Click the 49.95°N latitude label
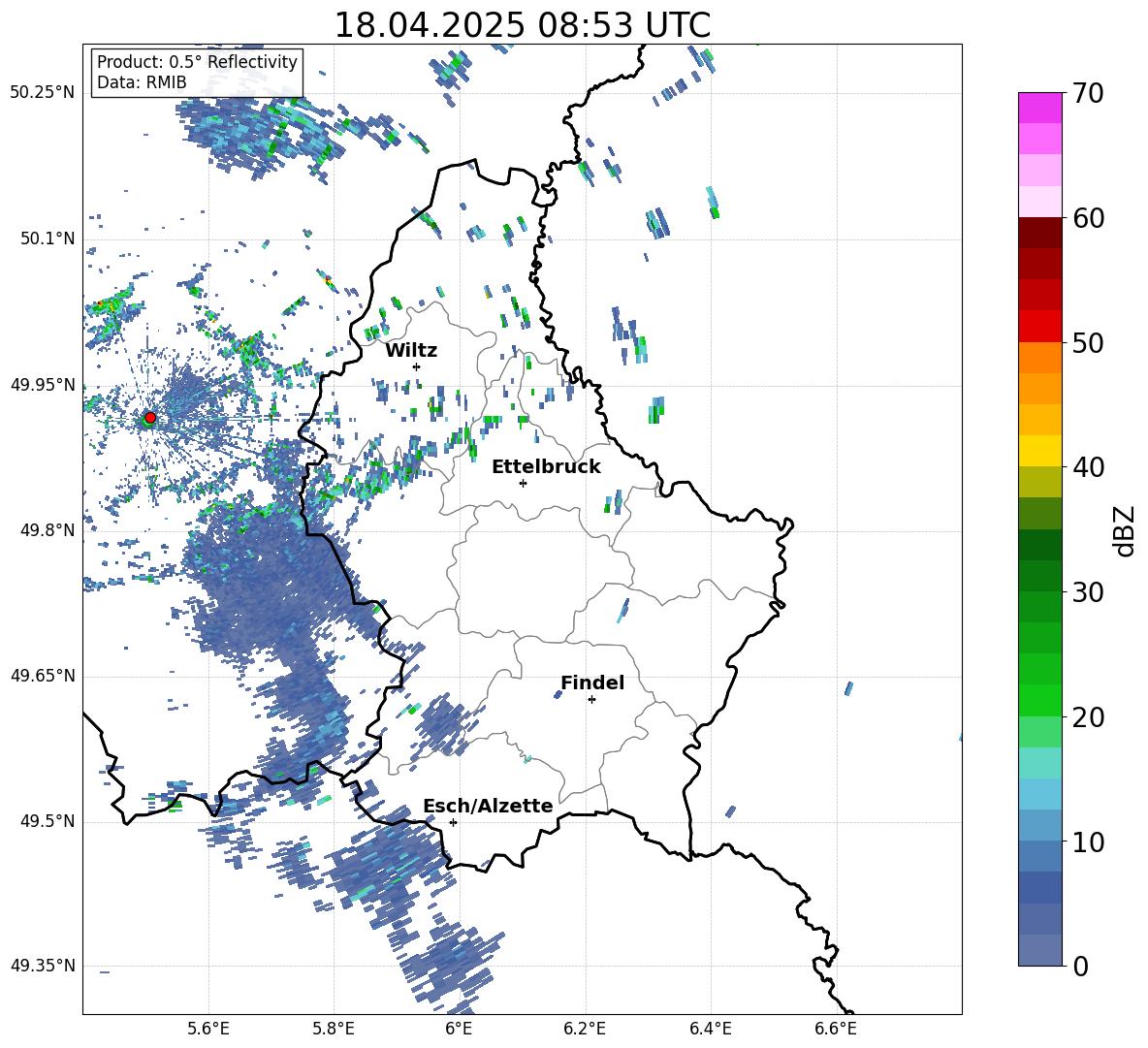This screenshot has height=1048, width=1148. (43, 385)
